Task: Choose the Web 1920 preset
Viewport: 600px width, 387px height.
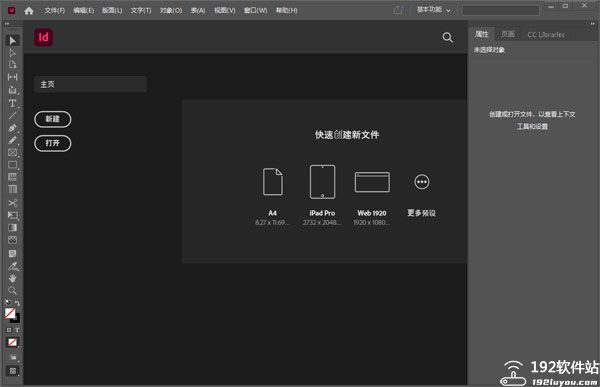Action: click(372, 198)
